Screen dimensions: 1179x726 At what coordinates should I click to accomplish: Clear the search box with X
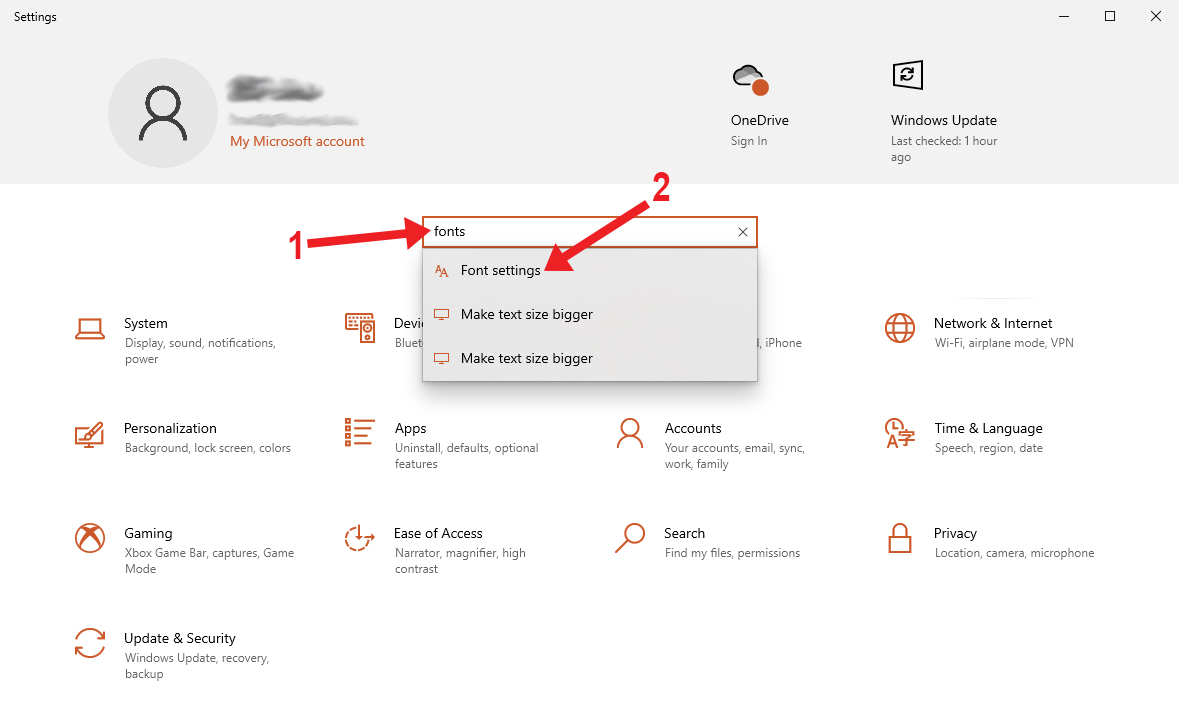coord(743,232)
